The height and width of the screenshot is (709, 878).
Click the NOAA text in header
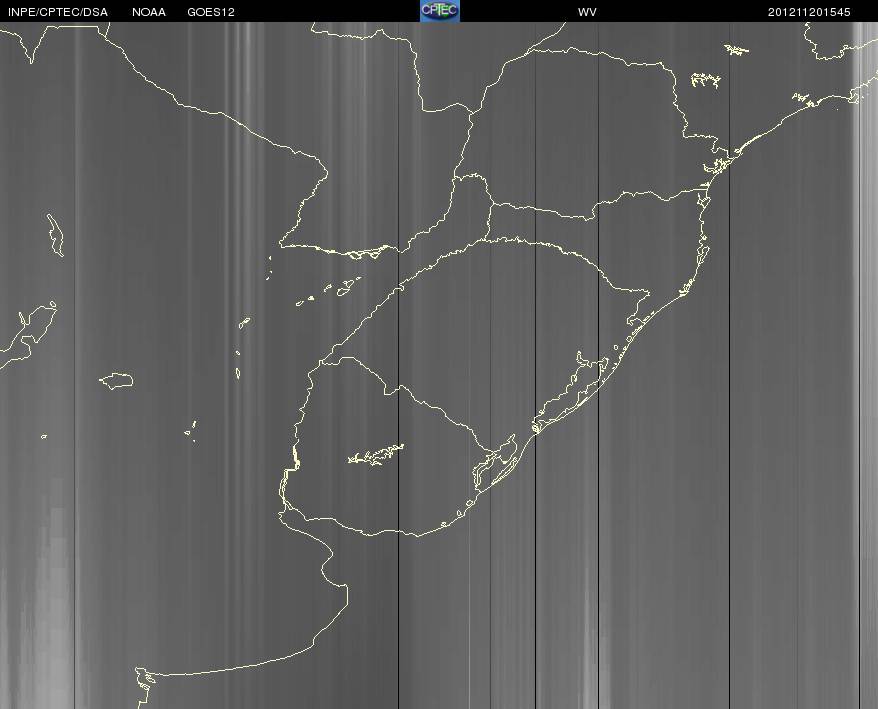149,12
